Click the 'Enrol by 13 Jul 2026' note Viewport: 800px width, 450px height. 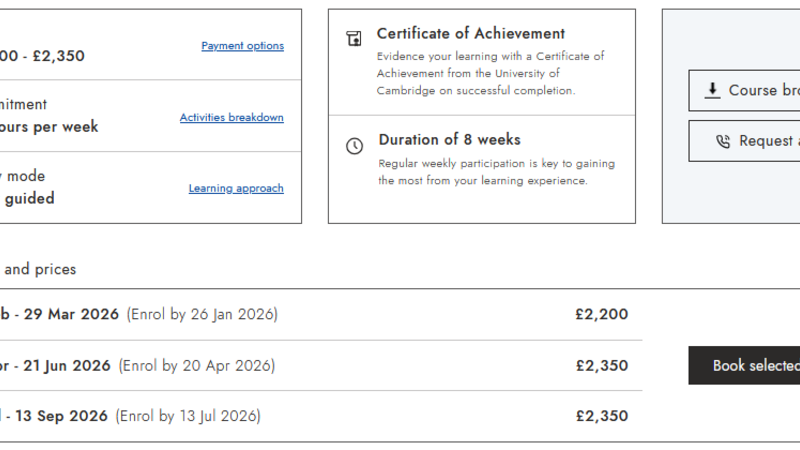pos(188,416)
